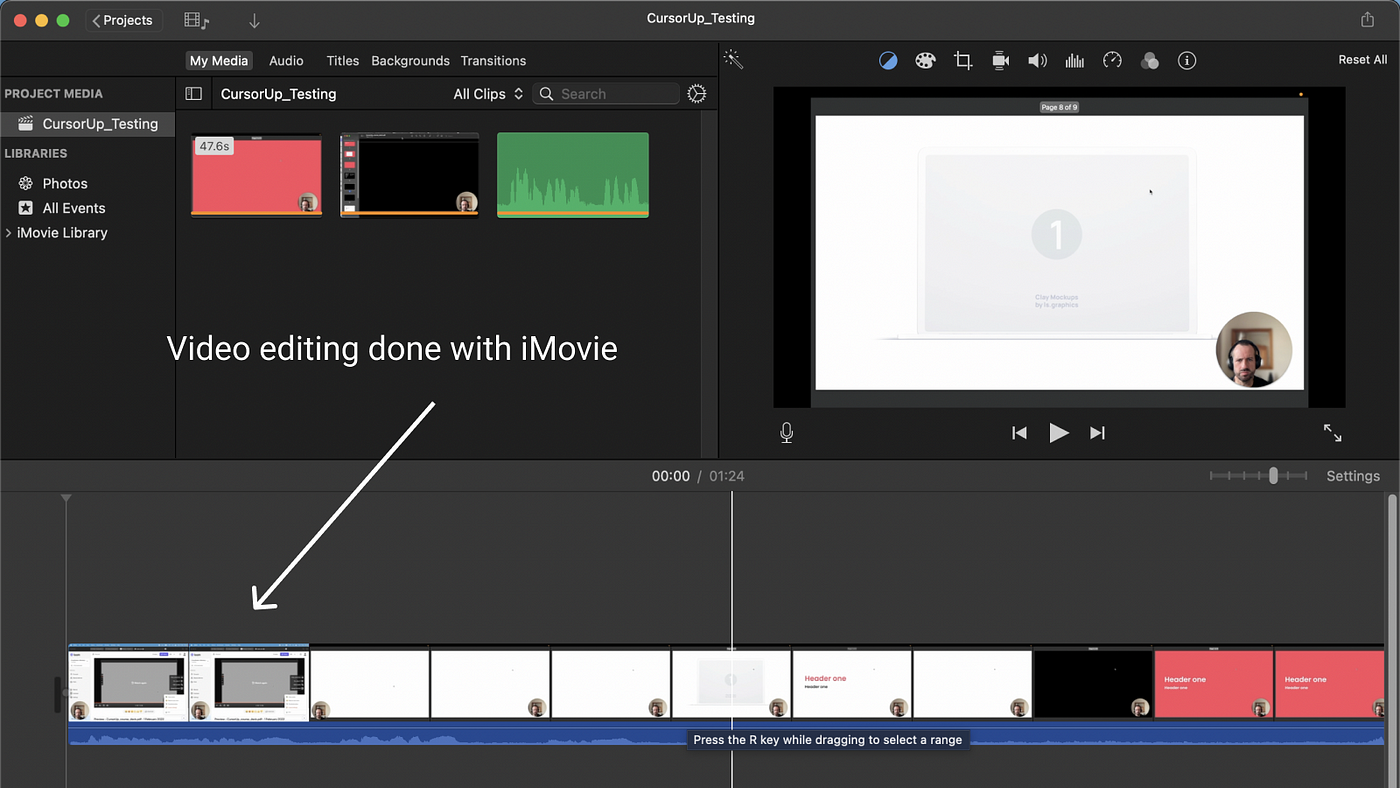Open the All Clips filter dropdown
Viewport: 1400px width, 788px height.
click(488, 94)
